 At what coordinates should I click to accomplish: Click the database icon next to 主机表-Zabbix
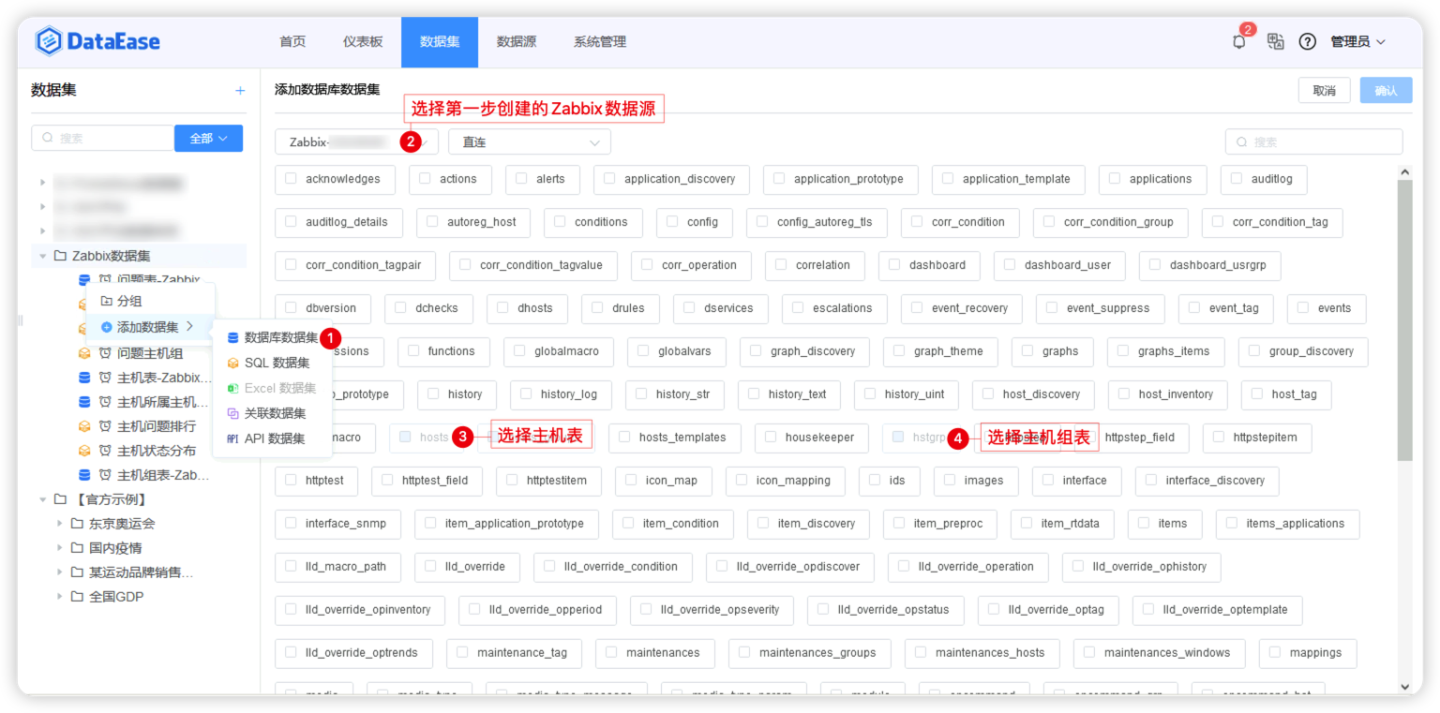(x=85, y=378)
